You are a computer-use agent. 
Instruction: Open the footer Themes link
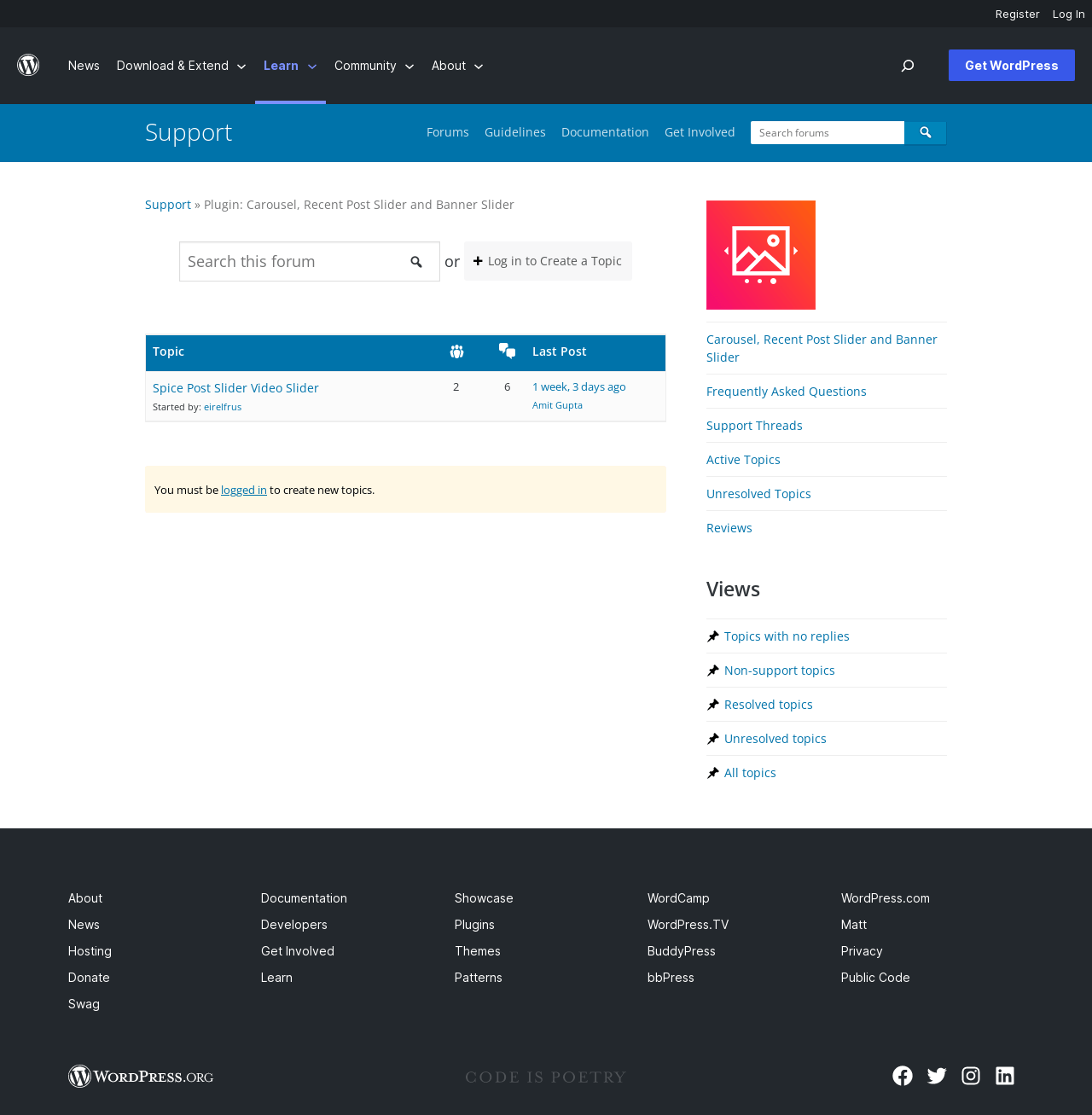[x=478, y=951]
